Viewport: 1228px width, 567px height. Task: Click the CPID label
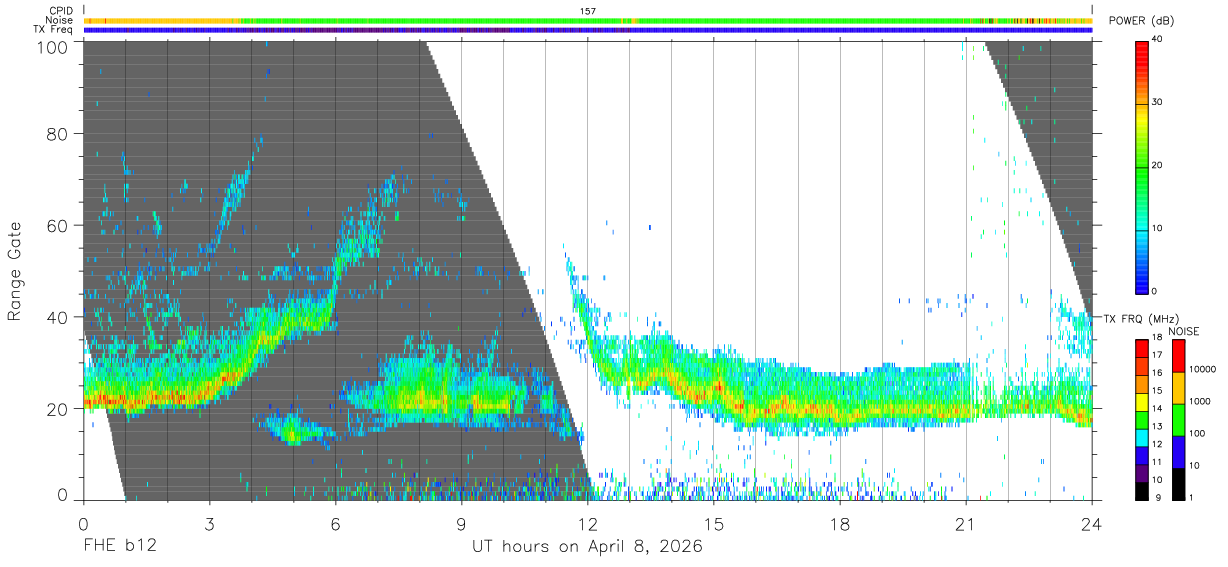pyautogui.click(x=61, y=11)
